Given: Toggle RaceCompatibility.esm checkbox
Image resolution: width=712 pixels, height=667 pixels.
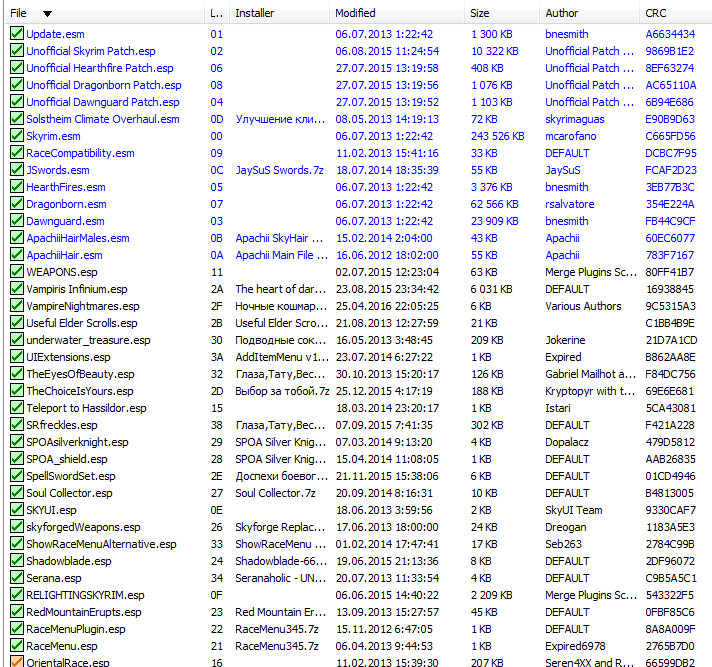Looking at the screenshot, I should point(17,153).
